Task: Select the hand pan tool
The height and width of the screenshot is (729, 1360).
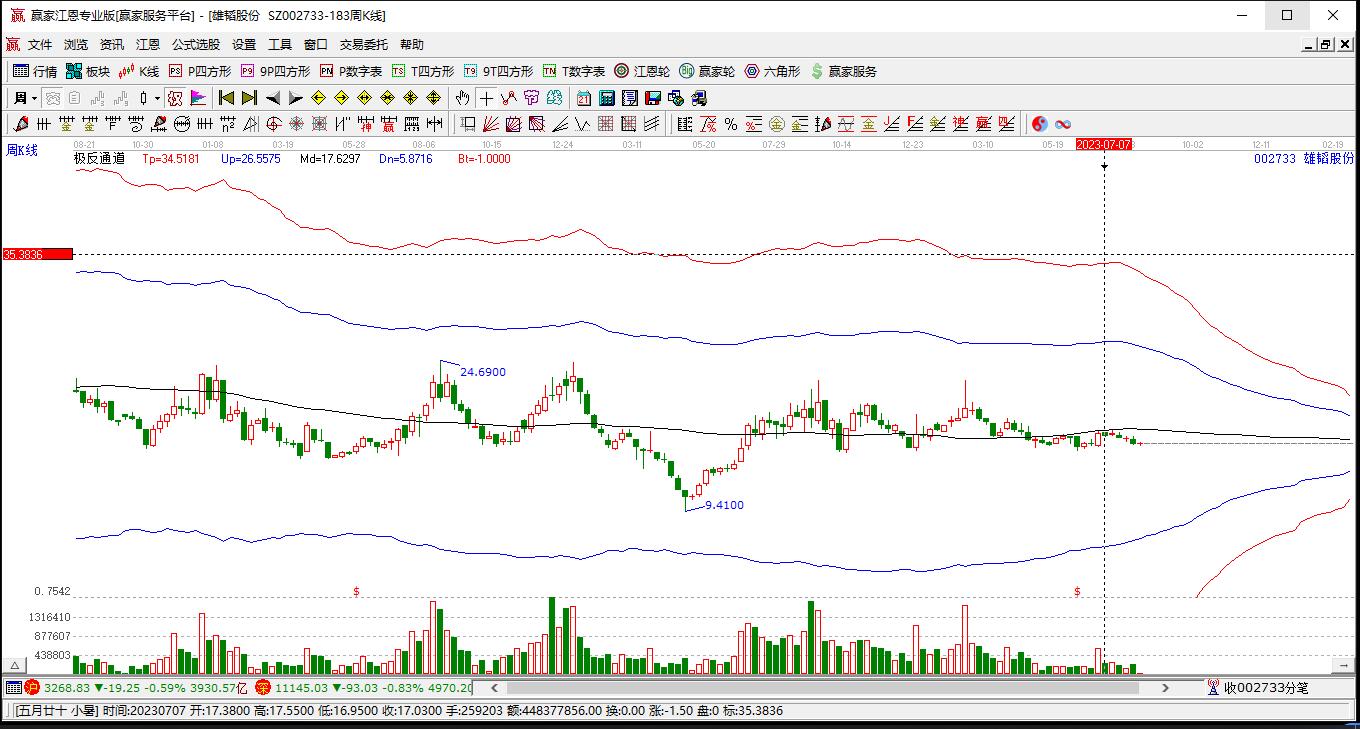Action: pyautogui.click(x=462, y=98)
